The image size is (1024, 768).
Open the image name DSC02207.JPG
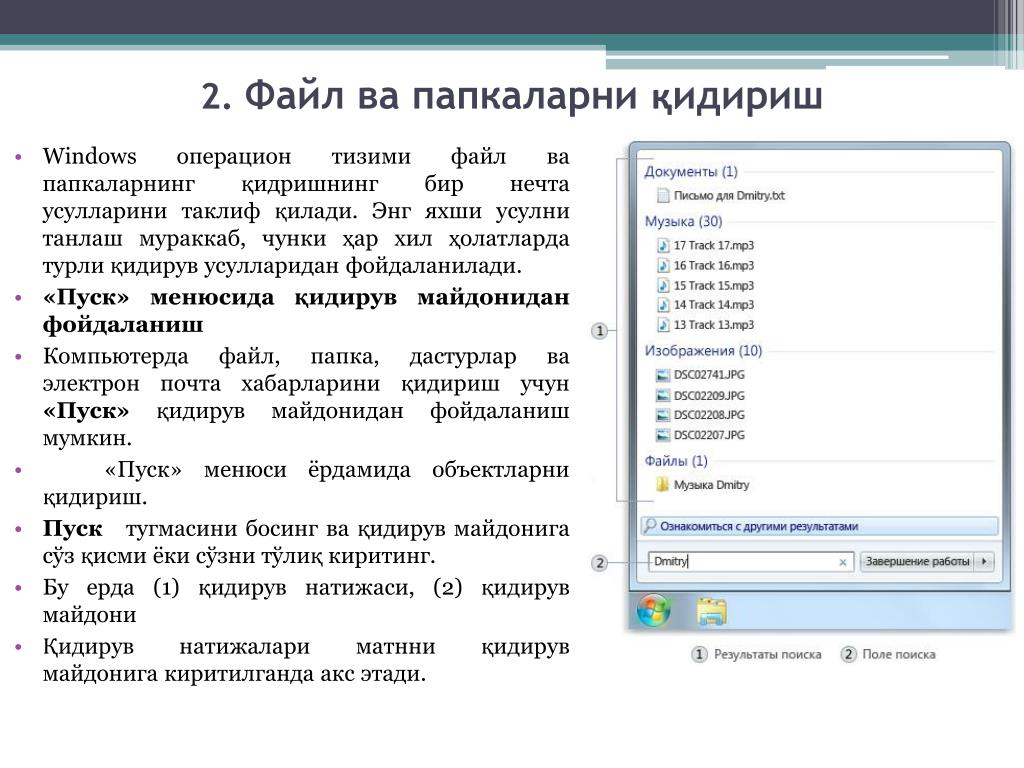pos(709,435)
